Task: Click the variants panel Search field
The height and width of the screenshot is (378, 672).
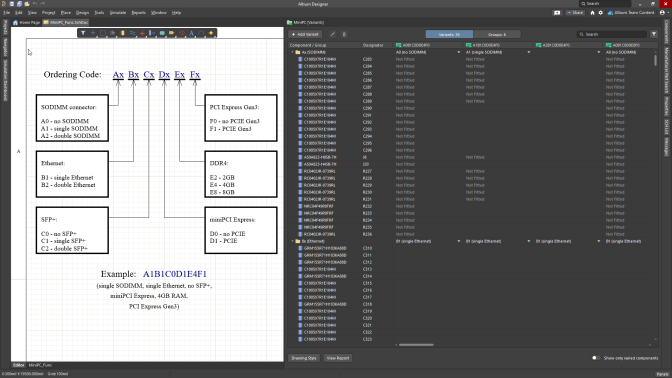Action: click(x=613, y=34)
